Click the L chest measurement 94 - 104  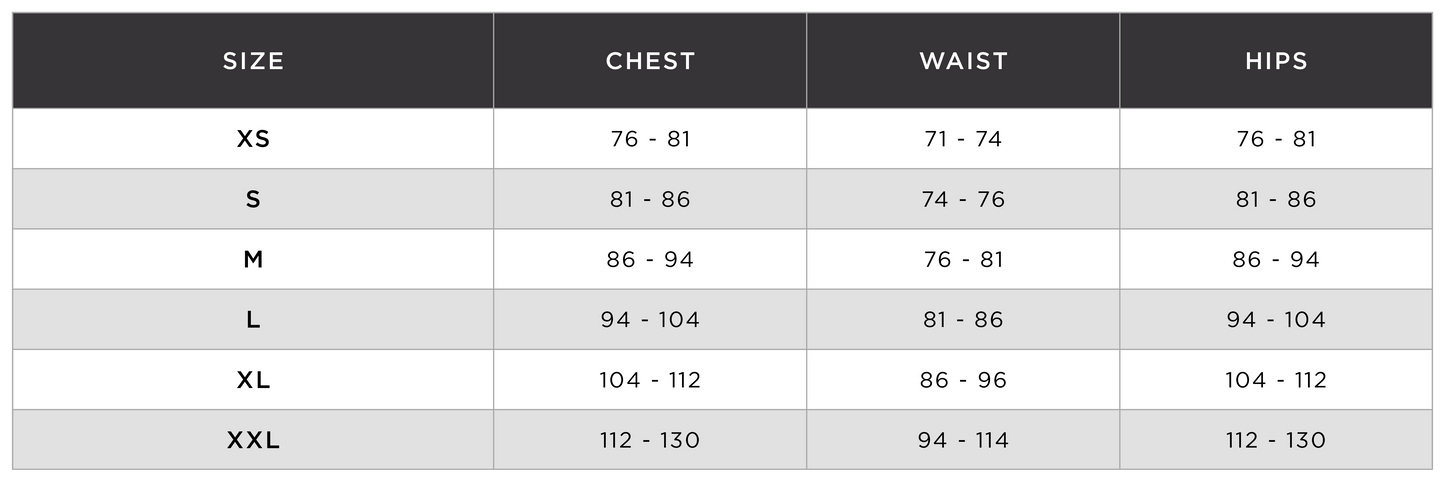pos(650,320)
